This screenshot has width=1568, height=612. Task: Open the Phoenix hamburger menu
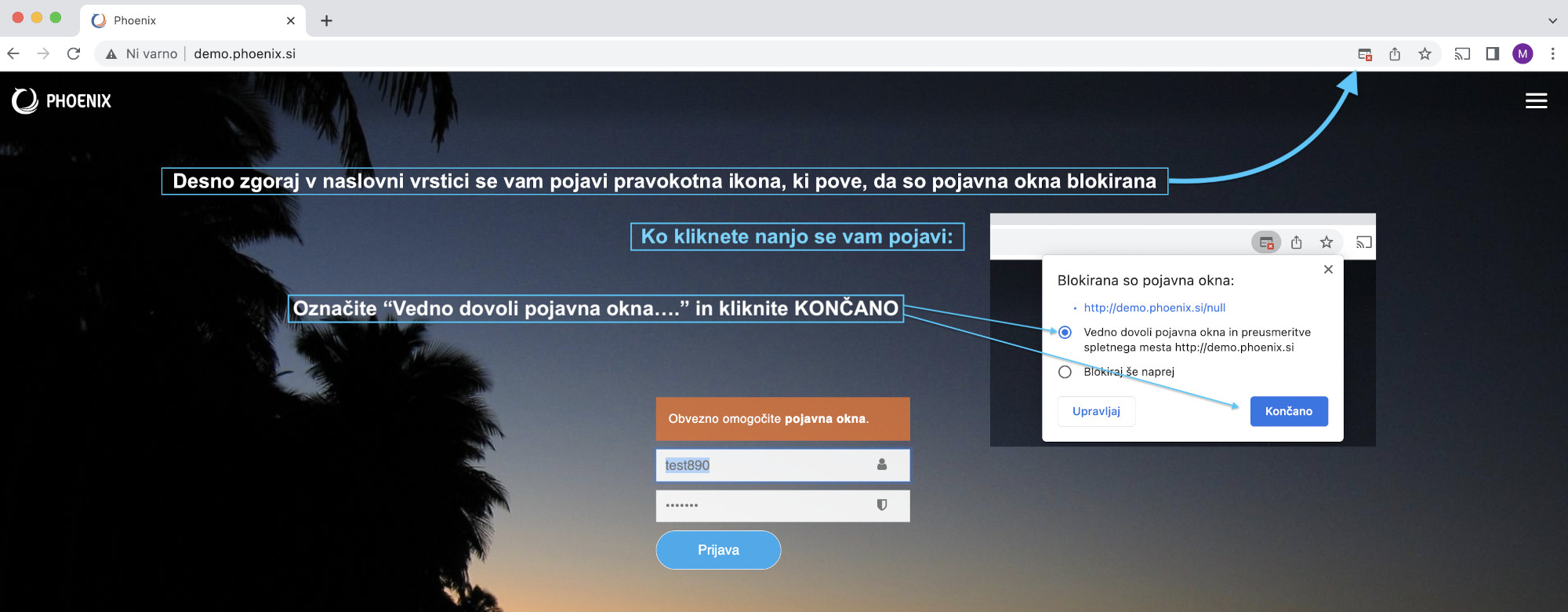(1536, 101)
